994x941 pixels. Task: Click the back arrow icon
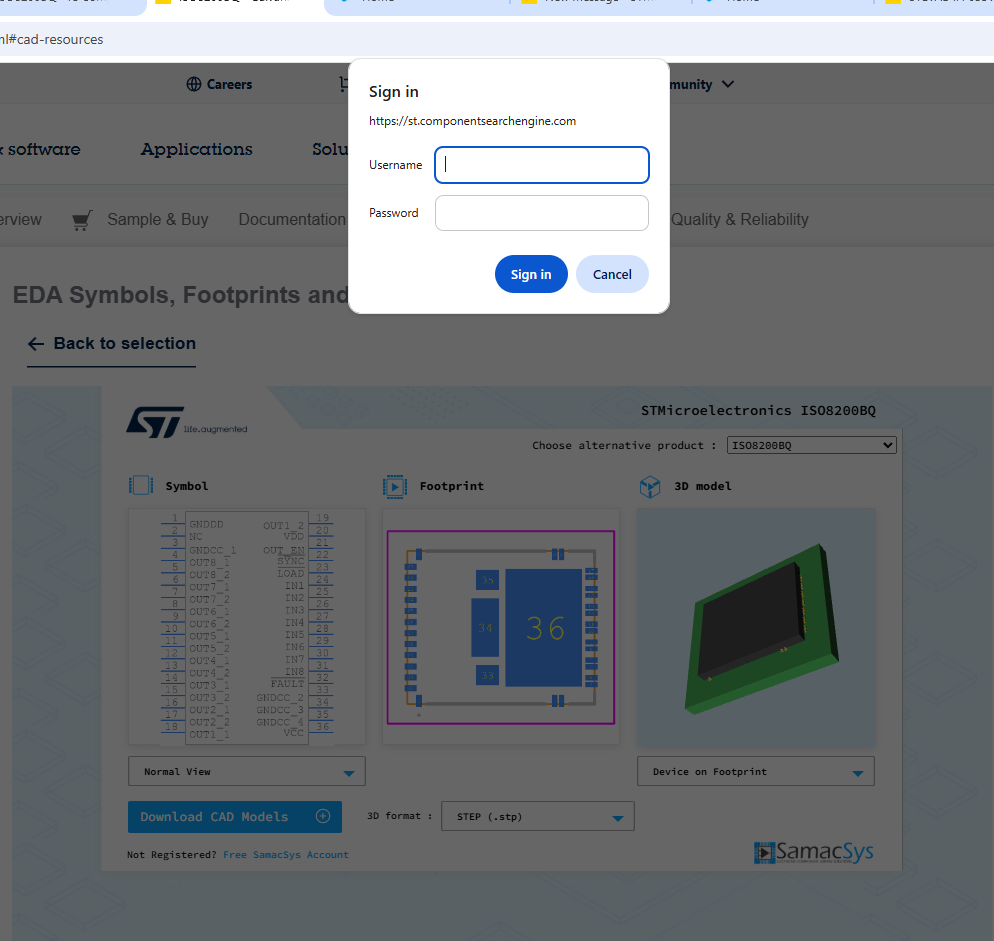36,344
